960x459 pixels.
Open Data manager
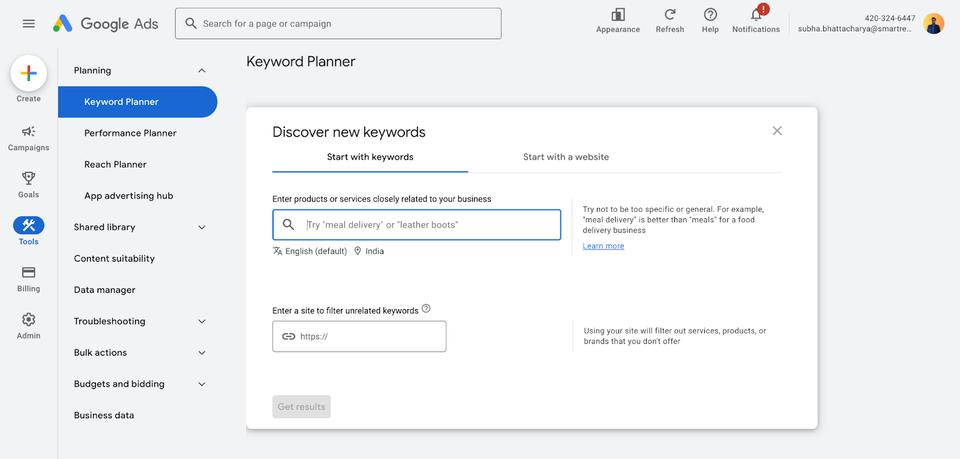tap(105, 290)
